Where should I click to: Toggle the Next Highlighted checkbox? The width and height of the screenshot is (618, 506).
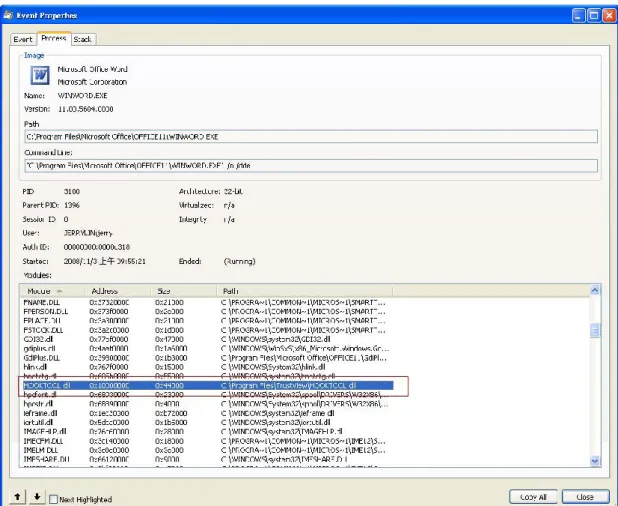click(54, 499)
